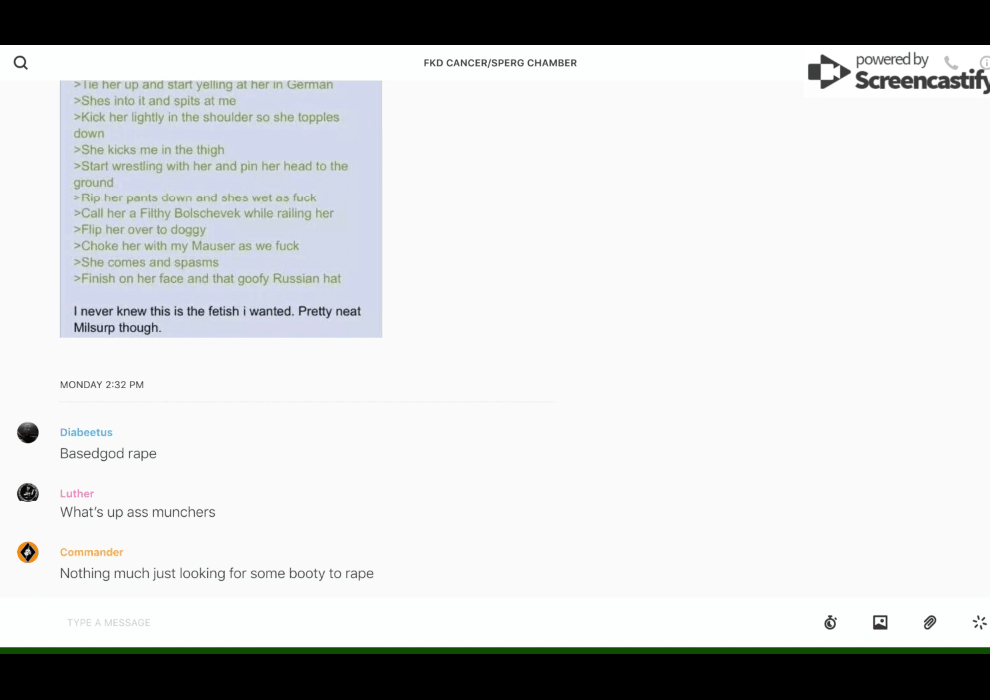
Task: Attach a file with the paperclip icon
Action: 929,622
